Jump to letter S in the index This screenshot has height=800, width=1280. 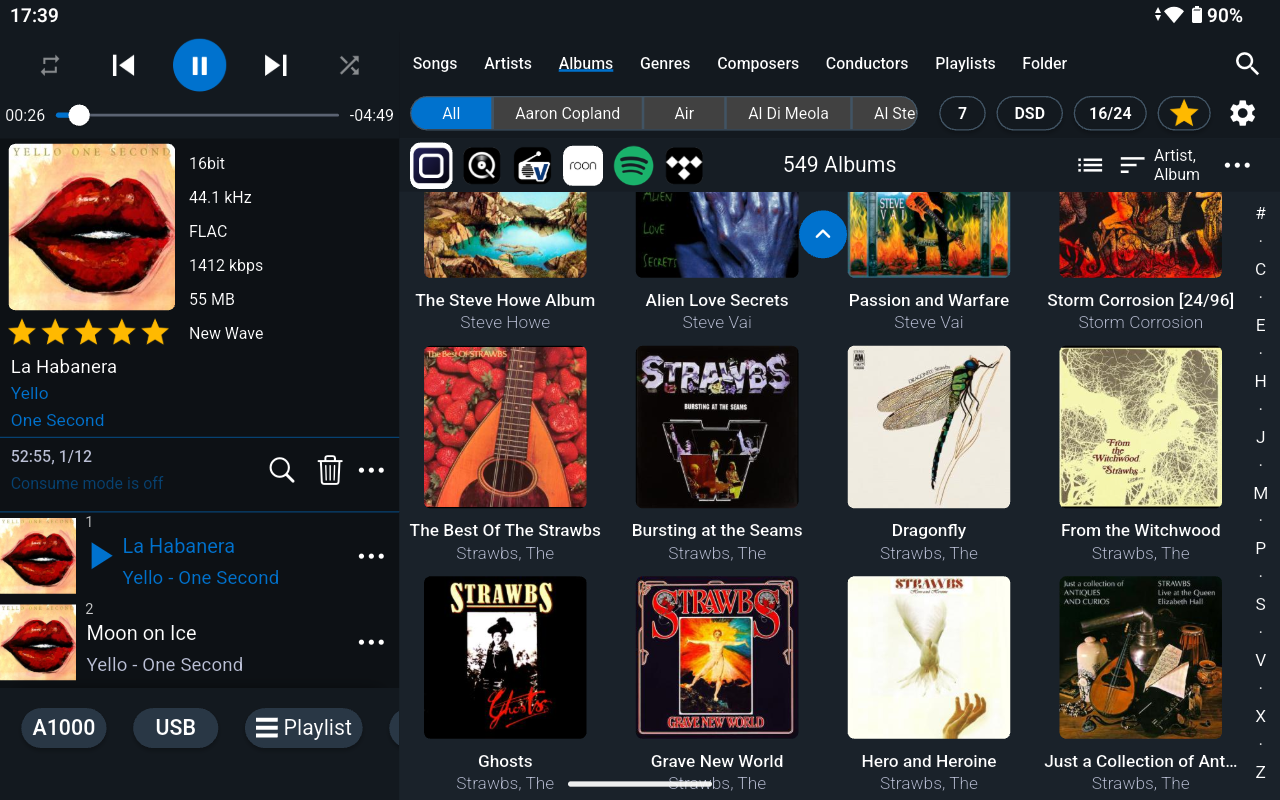(1260, 604)
